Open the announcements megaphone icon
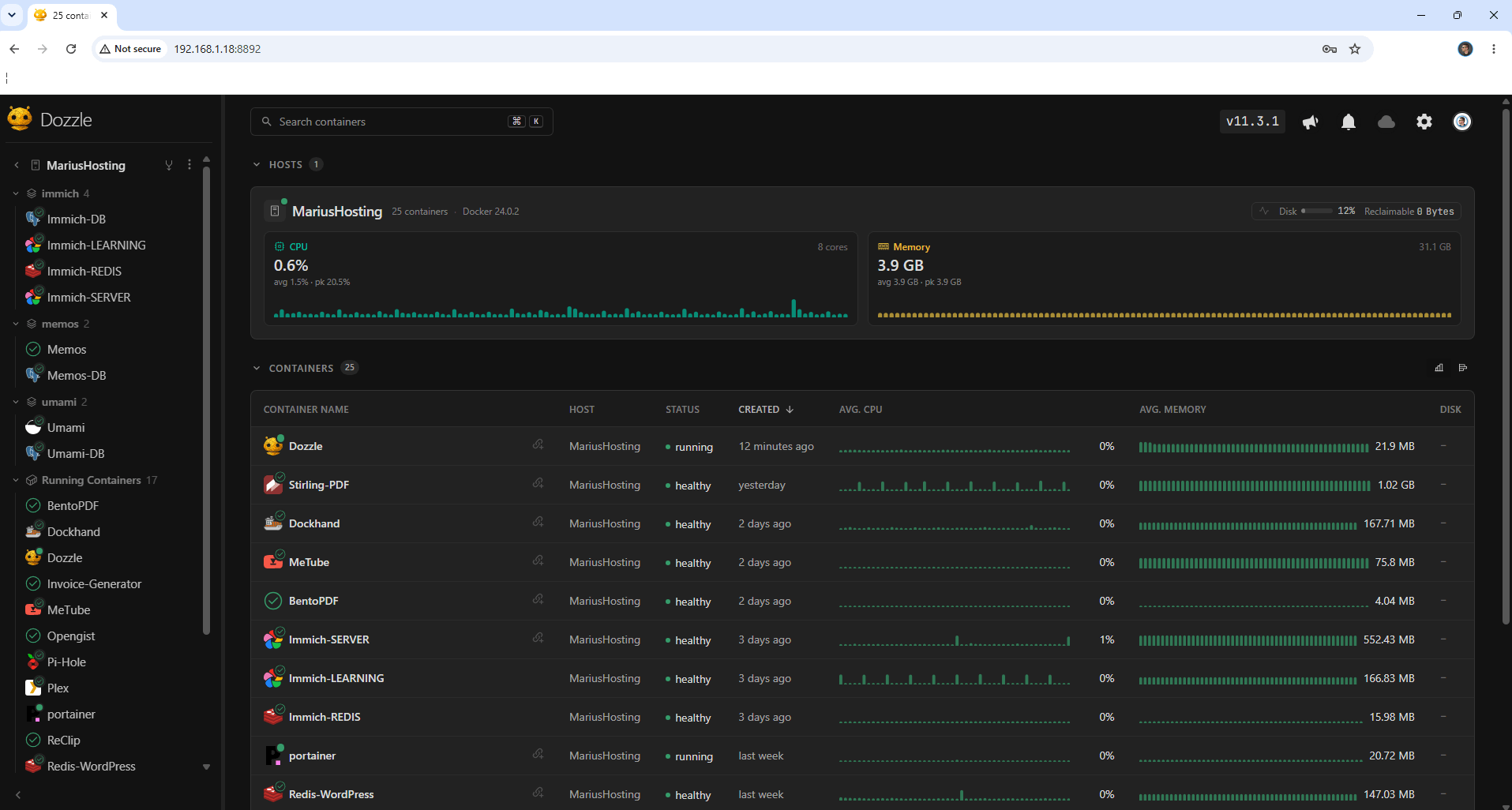 pos(1311,122)
